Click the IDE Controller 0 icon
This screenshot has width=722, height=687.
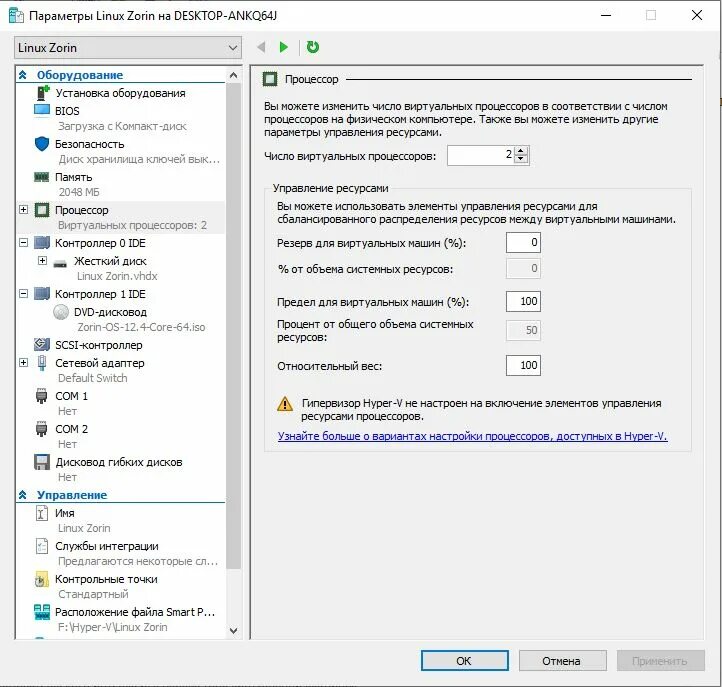42,243
